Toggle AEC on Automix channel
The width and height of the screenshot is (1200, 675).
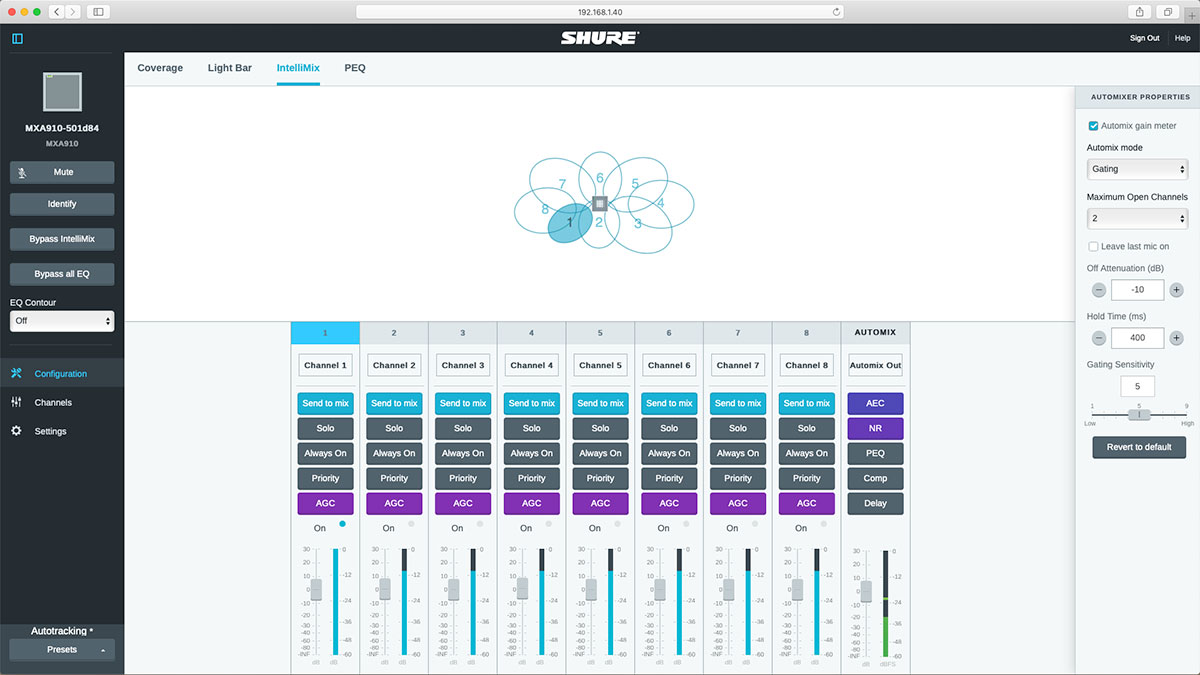pyautogui.click(x=875, y=403)
